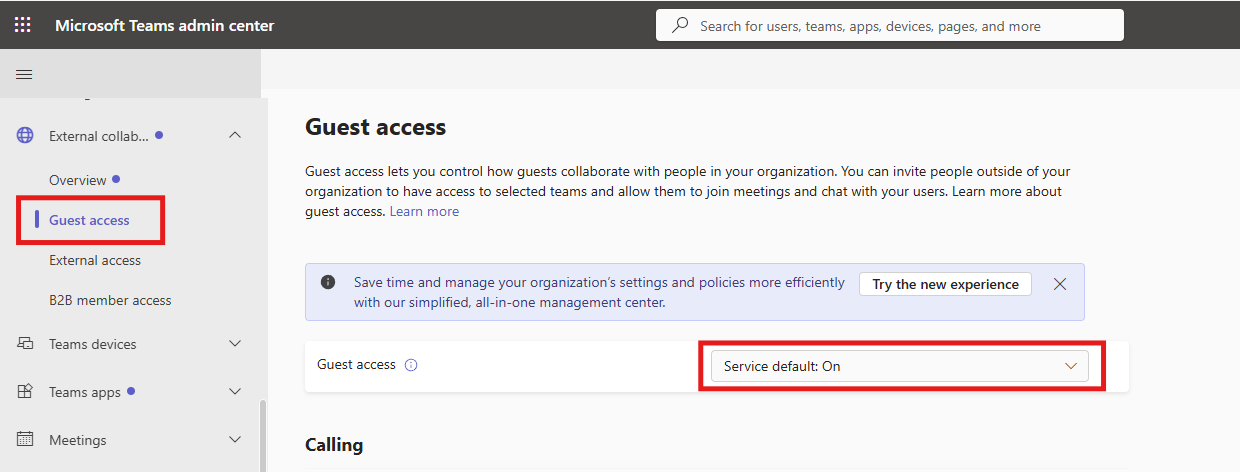Click the External collaboration globe icon
The width and height of the screenshot is (1240, 472).
tap(25, 135)
